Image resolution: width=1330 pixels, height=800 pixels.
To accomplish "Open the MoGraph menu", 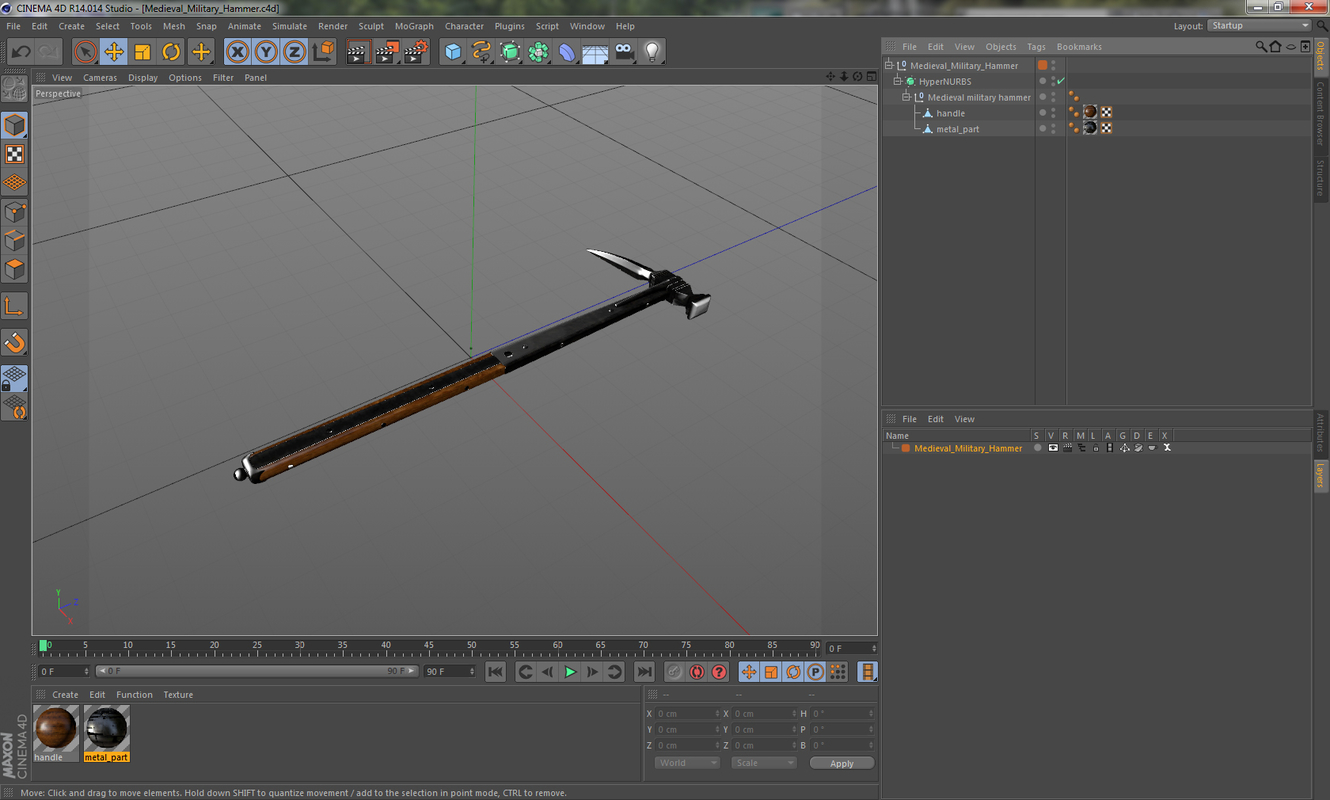I will pos(413,26).
